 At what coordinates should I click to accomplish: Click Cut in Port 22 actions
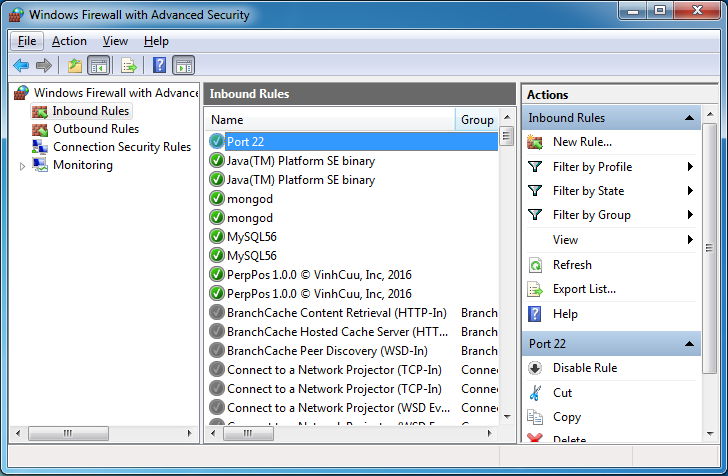[562, 393]
